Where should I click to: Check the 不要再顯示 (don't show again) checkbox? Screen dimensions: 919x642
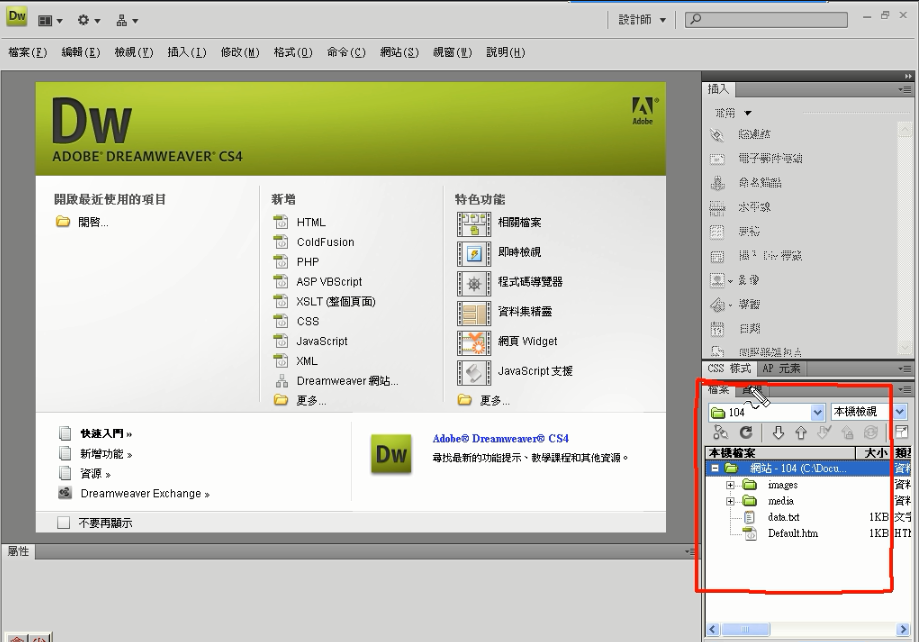pos(63,522)
